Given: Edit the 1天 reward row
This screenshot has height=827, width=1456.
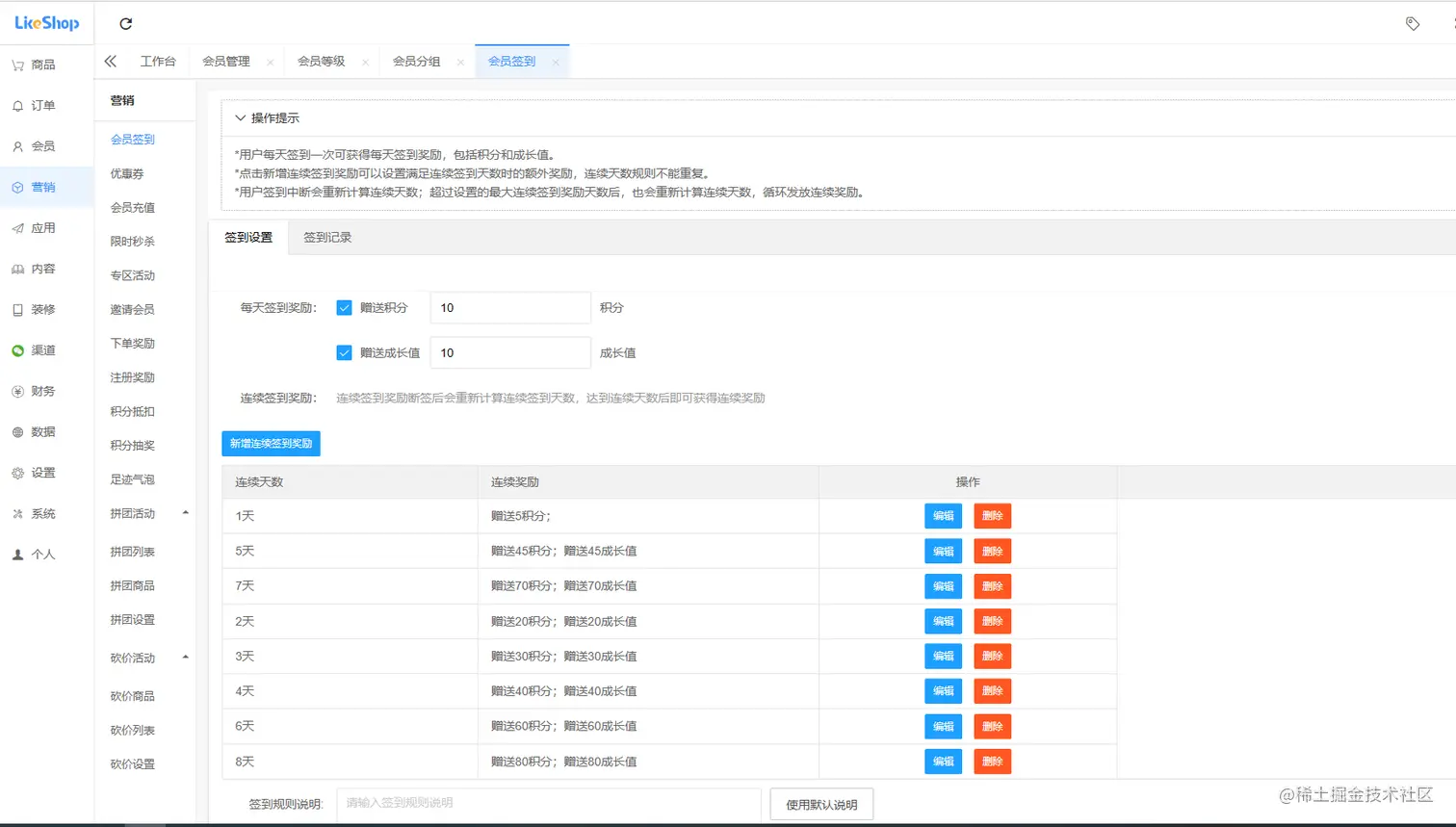Looking at the screenshot, I should tap(943, 516).
